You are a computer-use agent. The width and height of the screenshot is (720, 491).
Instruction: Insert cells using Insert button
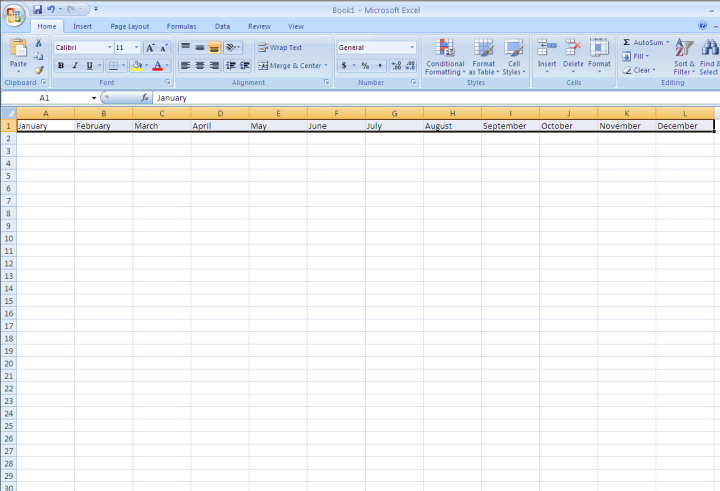547,56
